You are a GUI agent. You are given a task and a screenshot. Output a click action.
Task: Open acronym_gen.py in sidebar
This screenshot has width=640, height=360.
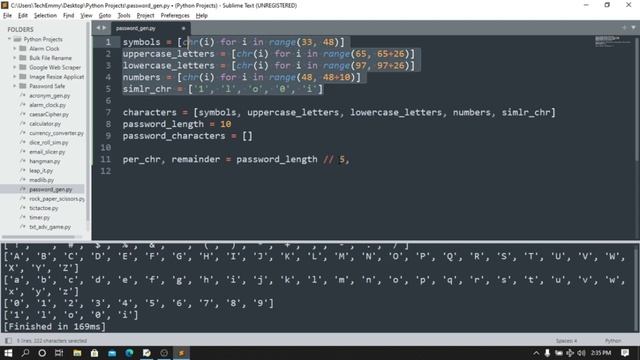[x=49, y=96]
